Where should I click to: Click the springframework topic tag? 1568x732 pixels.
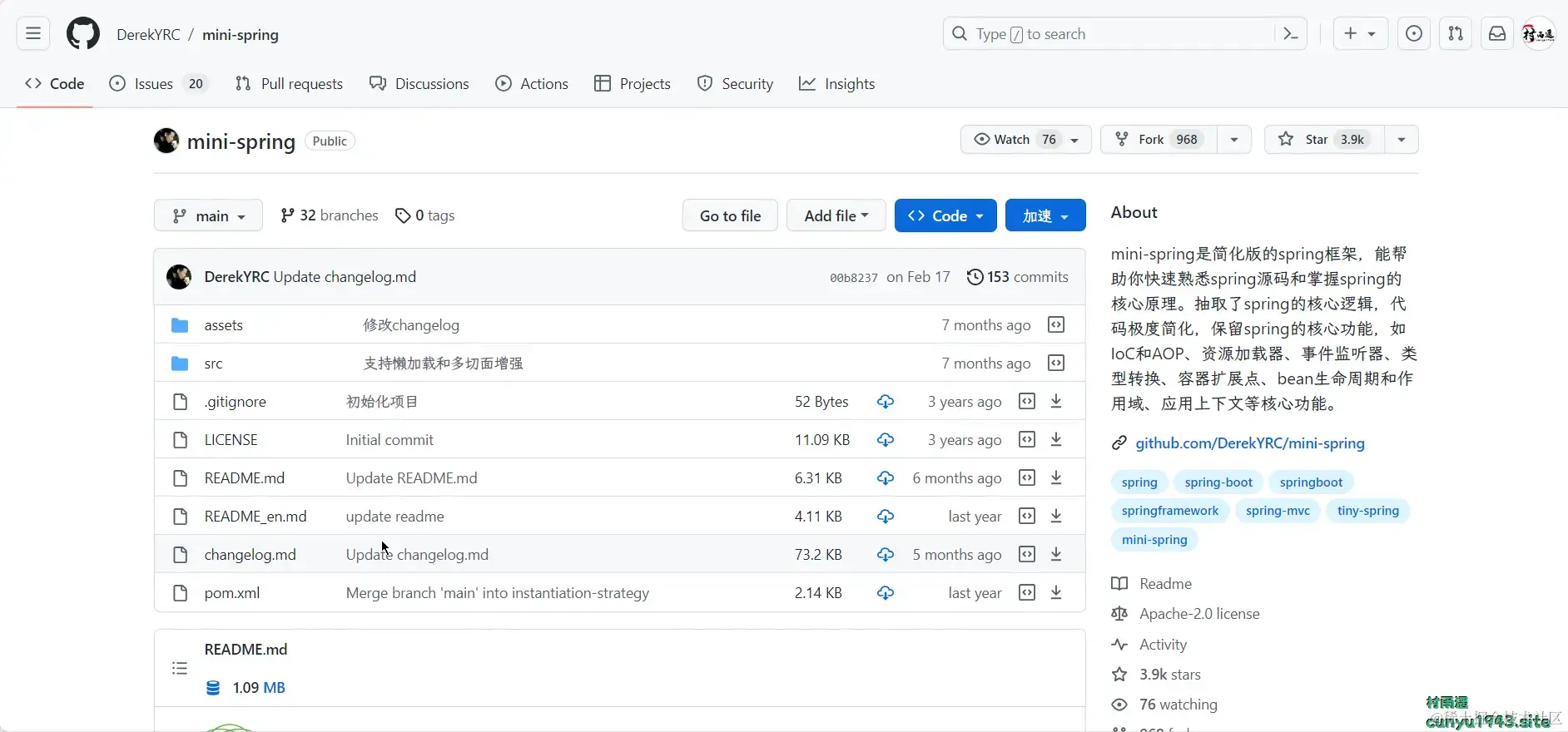1169,511
